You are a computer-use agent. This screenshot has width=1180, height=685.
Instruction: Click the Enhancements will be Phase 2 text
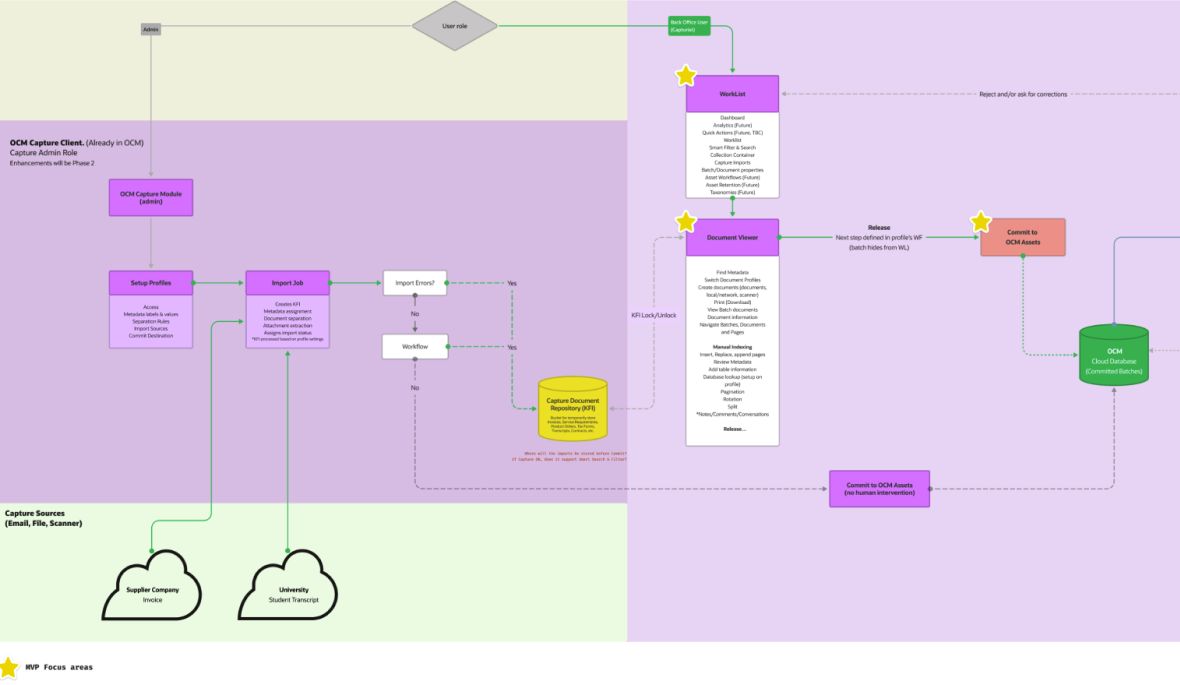click(52, 163)
